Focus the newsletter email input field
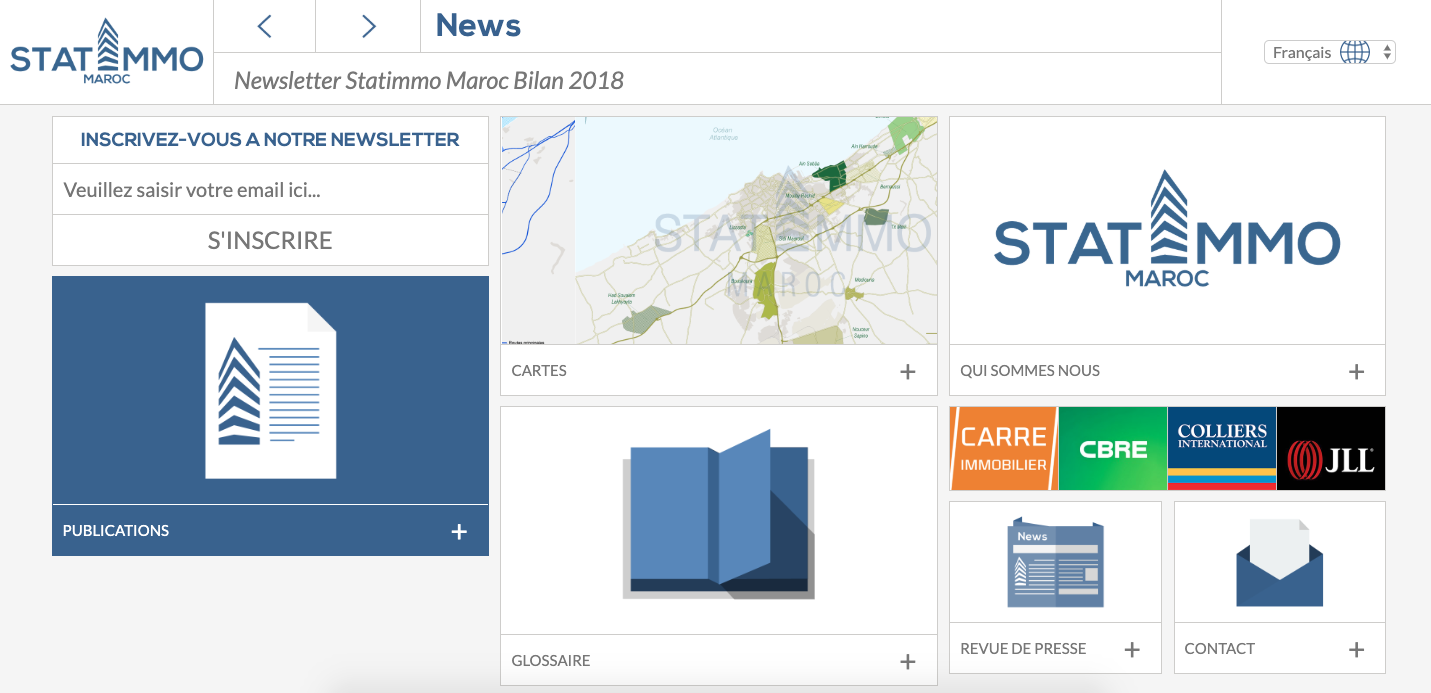This screenshot has width=1431, height=693. click(270, 190)
